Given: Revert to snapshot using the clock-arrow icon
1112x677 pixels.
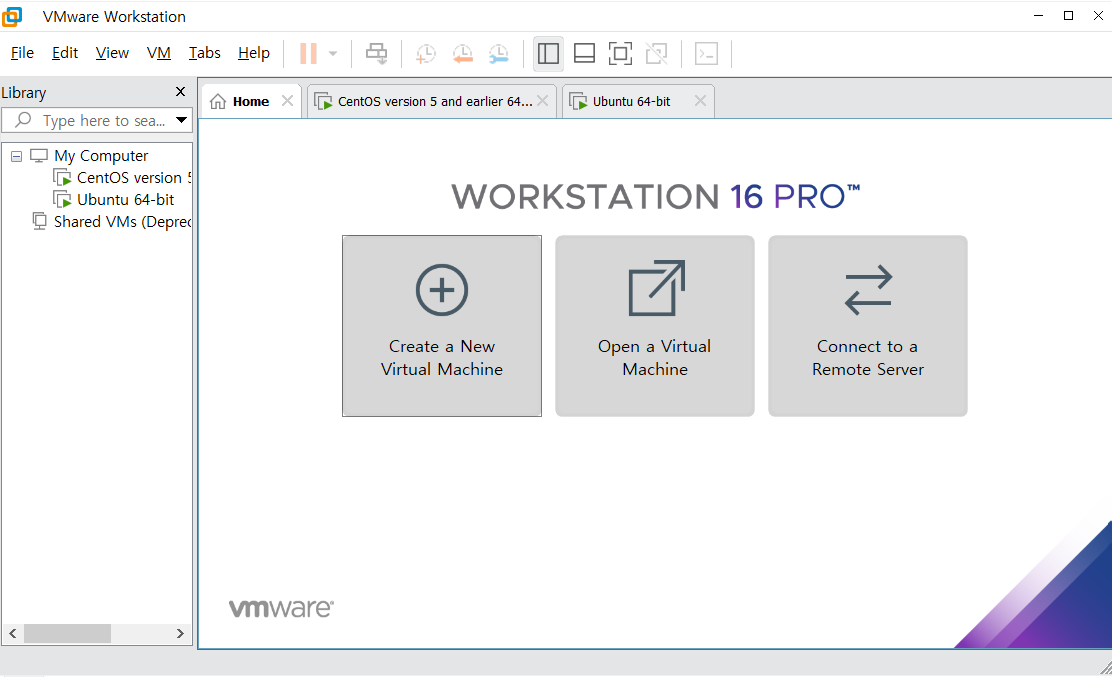Looking at the screenshot, I should point(462,54).
